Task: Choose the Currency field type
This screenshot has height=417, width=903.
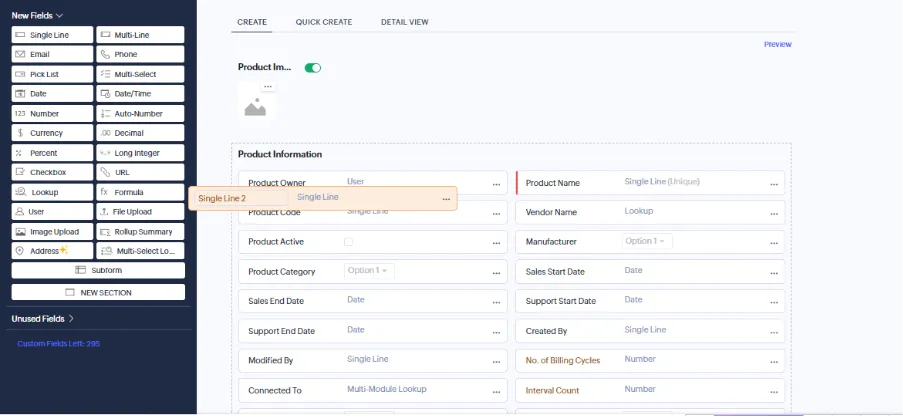Action: click(x=52, y=133)
